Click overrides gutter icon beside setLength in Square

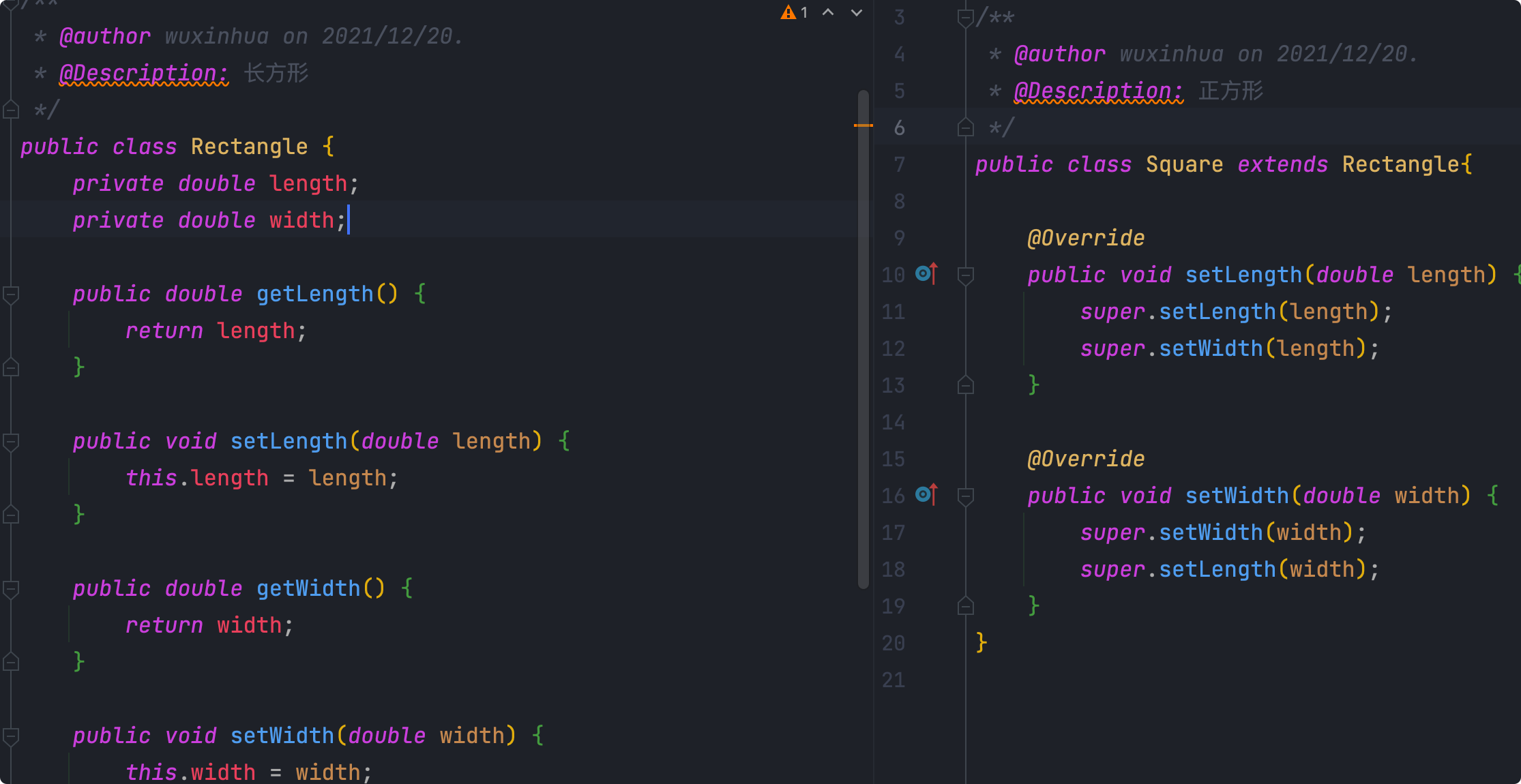(x=926, y=274)
